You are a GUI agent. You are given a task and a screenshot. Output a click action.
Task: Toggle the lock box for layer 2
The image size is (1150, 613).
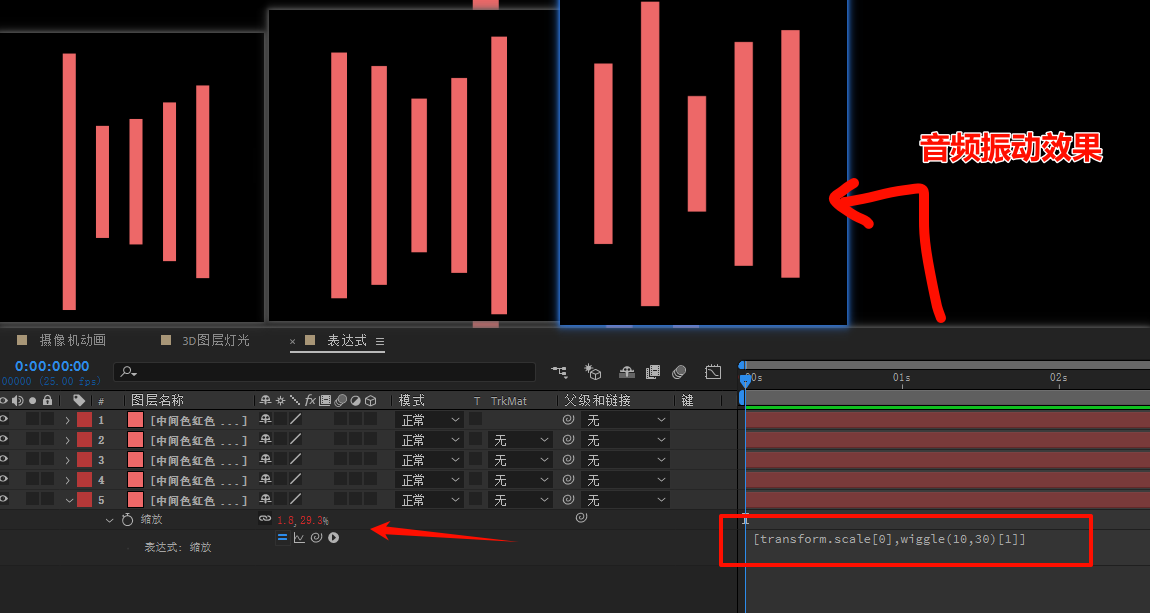click(x=47, y=439)
